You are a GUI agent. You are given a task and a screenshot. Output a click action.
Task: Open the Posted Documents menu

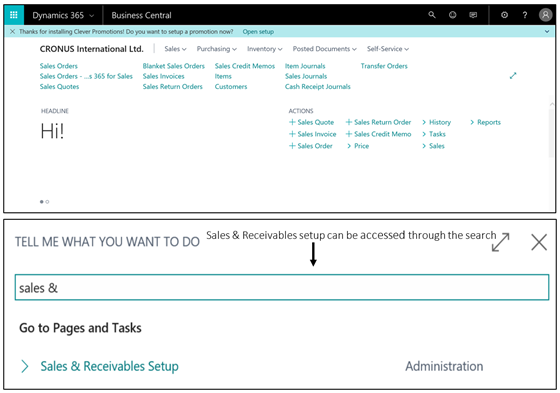pos(325,49)
